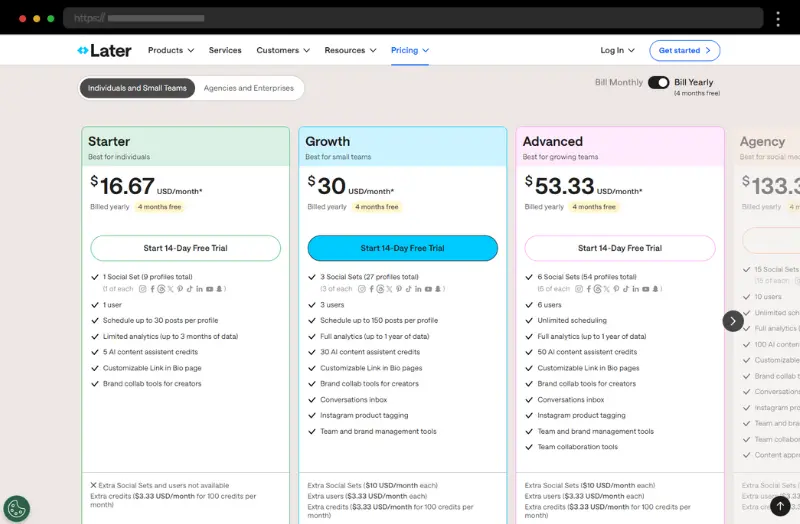800x524 pixels.
Task: Select Agencies and Enterprises option
Action: click(249, 88)
